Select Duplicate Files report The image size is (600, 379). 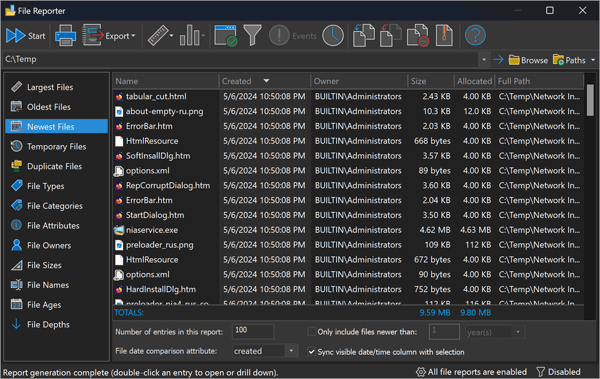(x=57, y=166)
